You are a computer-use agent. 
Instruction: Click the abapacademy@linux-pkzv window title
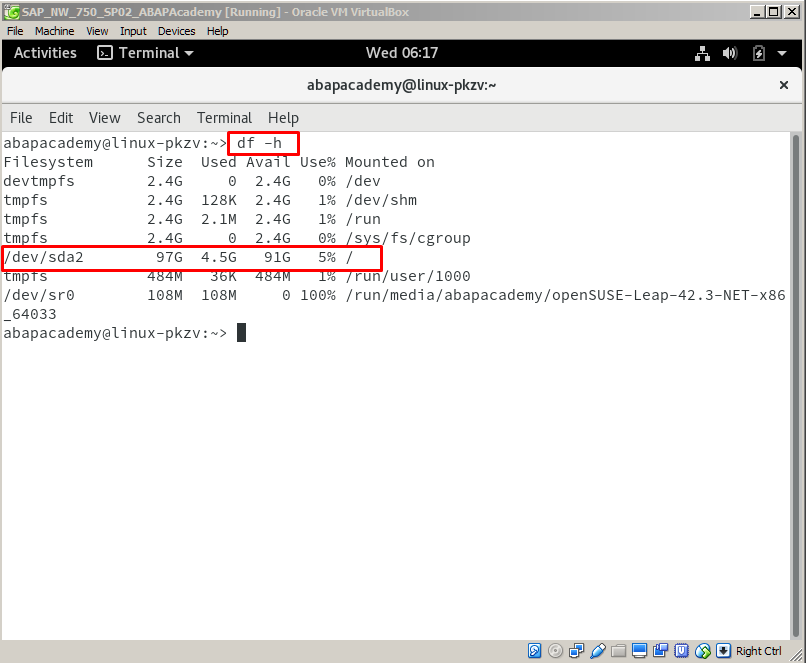tap(401, 85)
